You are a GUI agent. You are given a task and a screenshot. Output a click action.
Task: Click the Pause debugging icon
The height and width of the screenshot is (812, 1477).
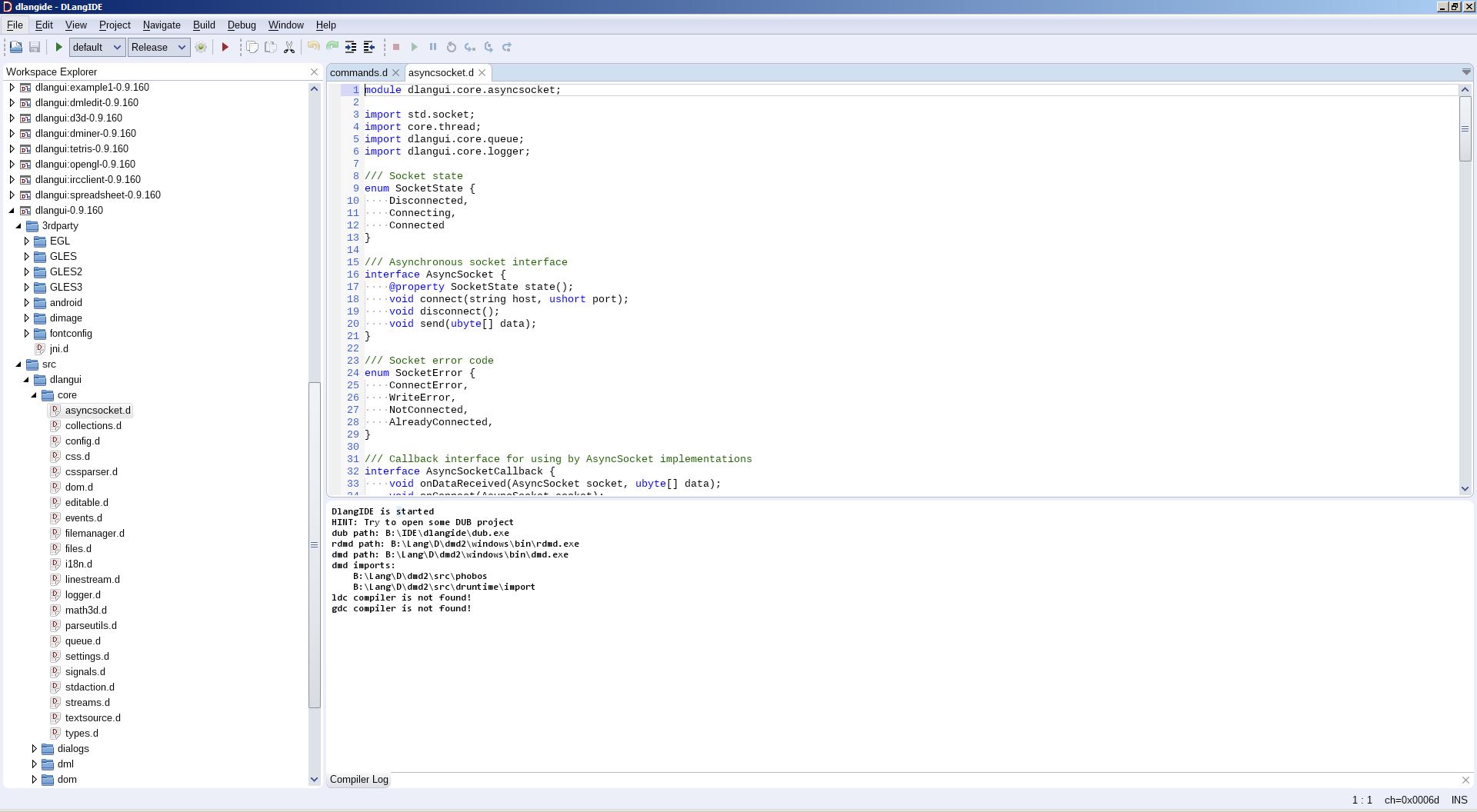pos(433,47)
